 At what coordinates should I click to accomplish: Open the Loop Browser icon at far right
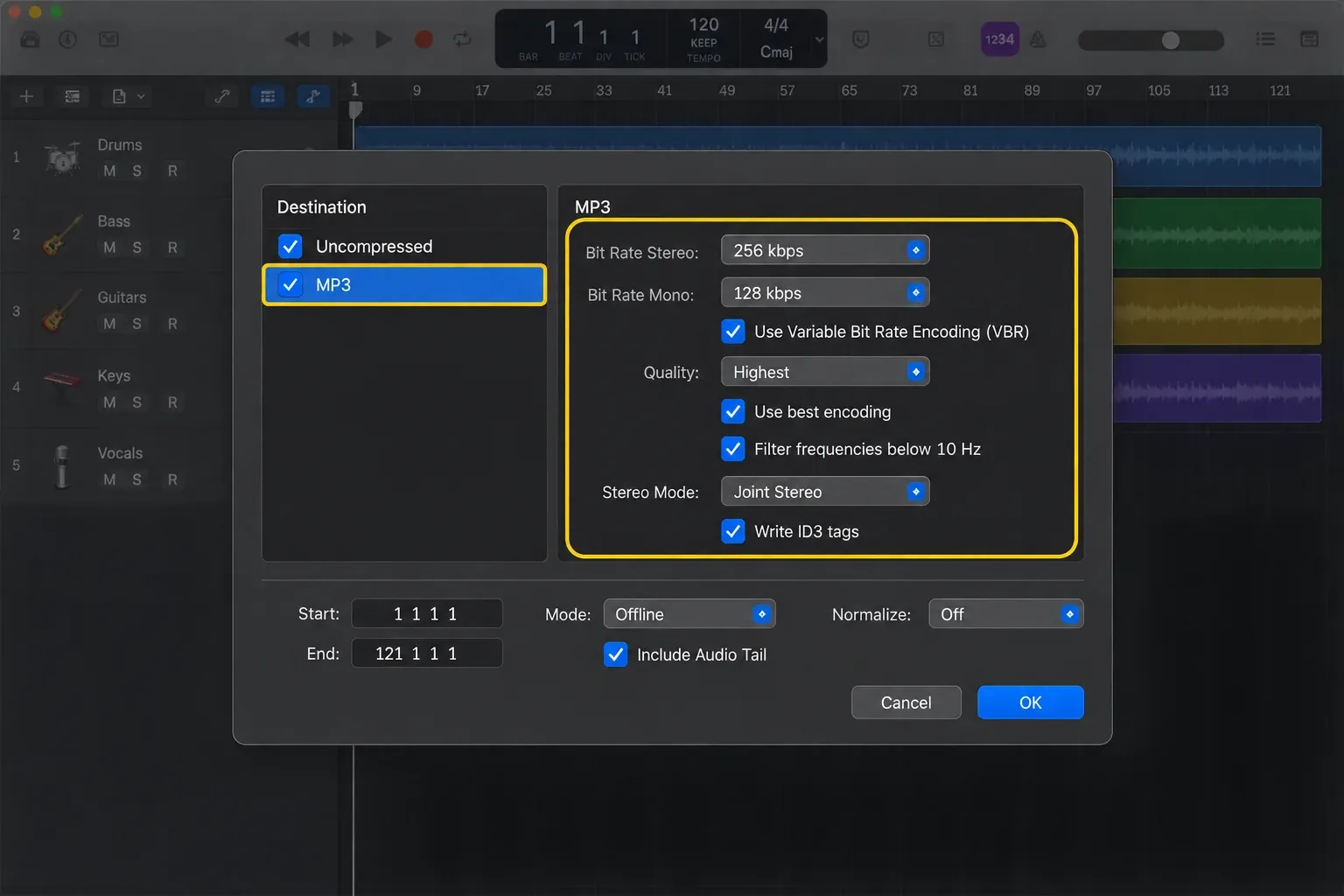click(x=1310, y=39)
